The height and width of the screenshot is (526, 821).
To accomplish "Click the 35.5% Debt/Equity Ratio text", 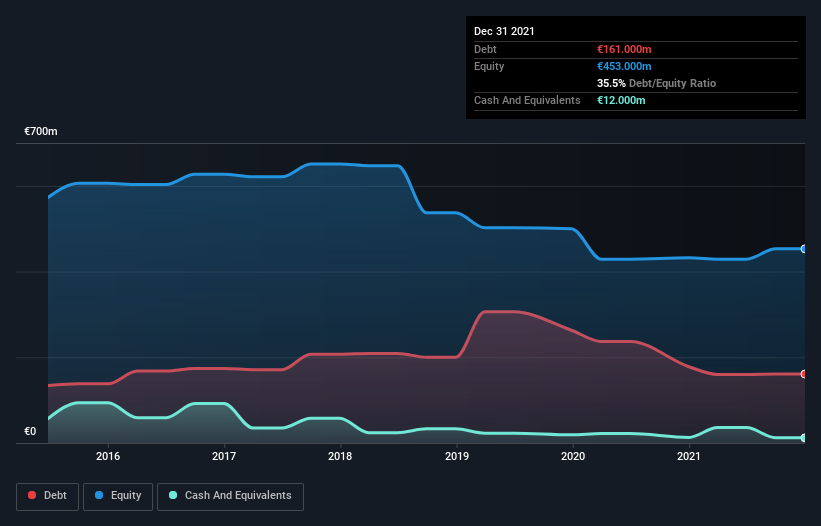I will pyautogui.click(x=657, y=83).
